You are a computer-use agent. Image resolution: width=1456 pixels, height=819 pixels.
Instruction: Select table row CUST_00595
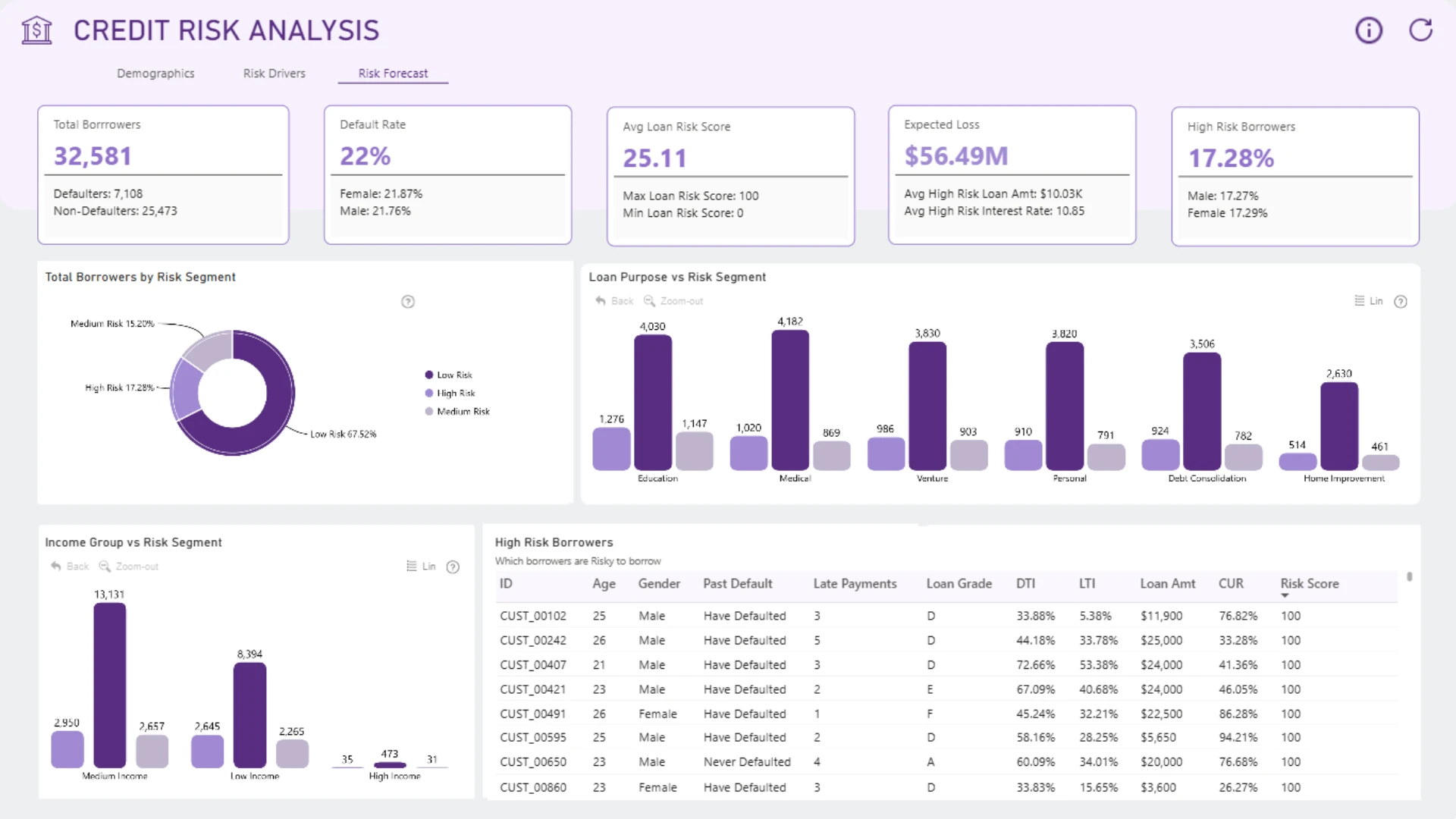tap(946, 737)
